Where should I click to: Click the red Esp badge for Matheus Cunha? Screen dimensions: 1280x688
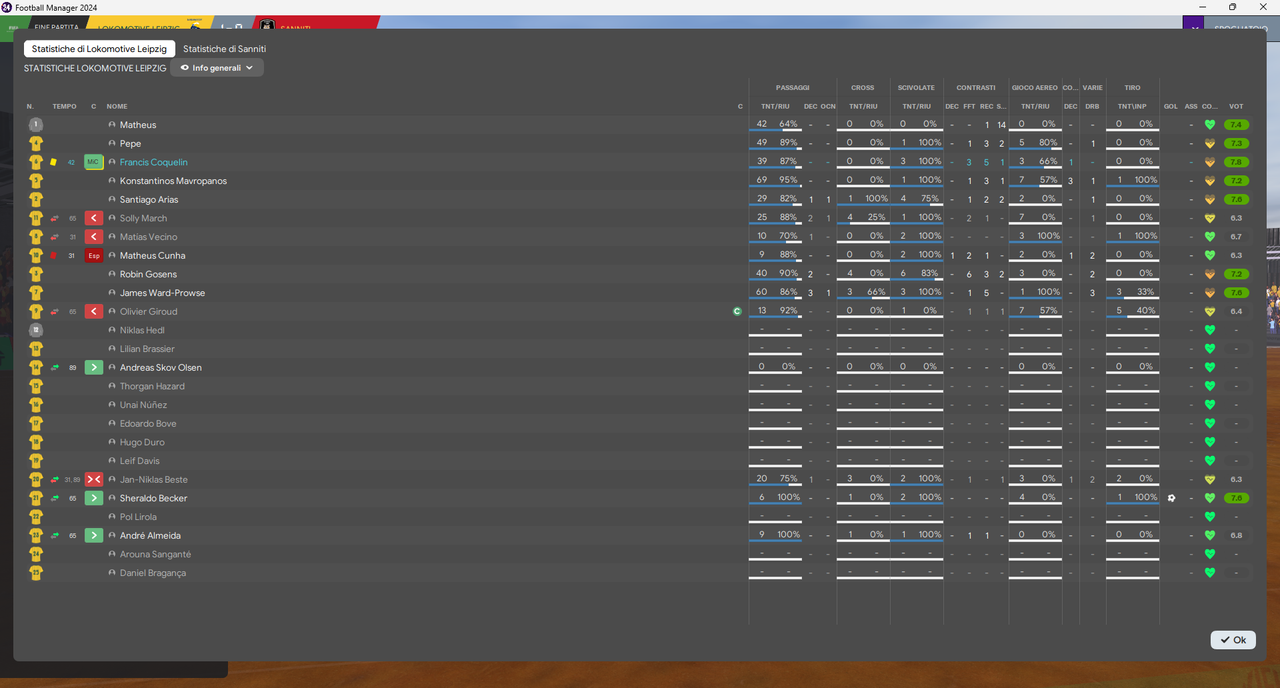94,256
